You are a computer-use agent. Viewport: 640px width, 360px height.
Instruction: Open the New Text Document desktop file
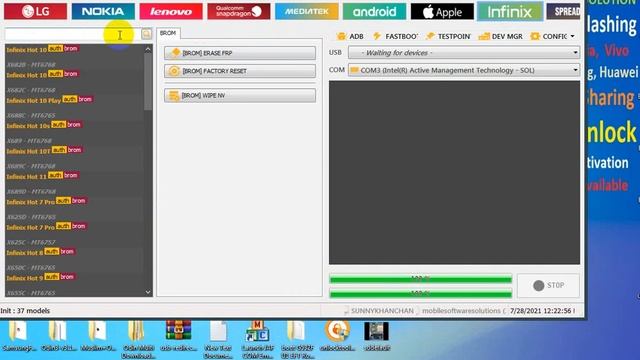point(218,339)
